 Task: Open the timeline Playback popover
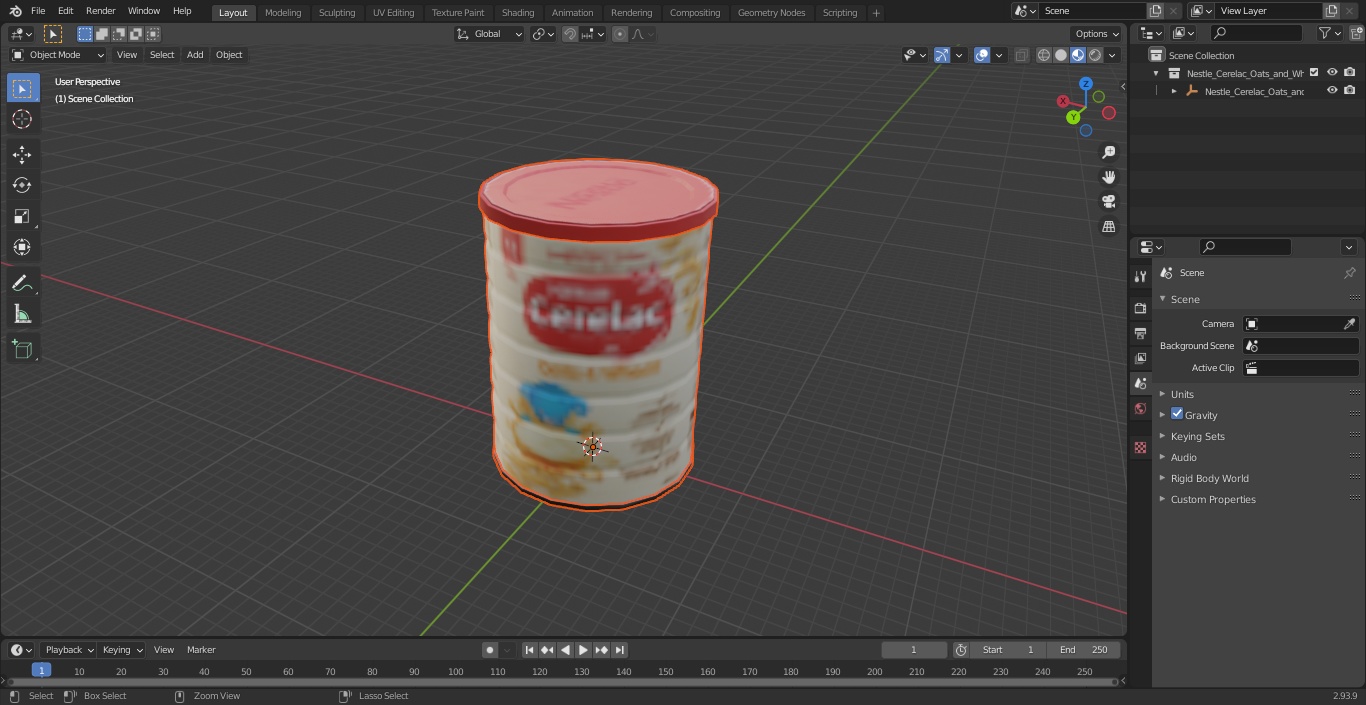tap(69, 650)
